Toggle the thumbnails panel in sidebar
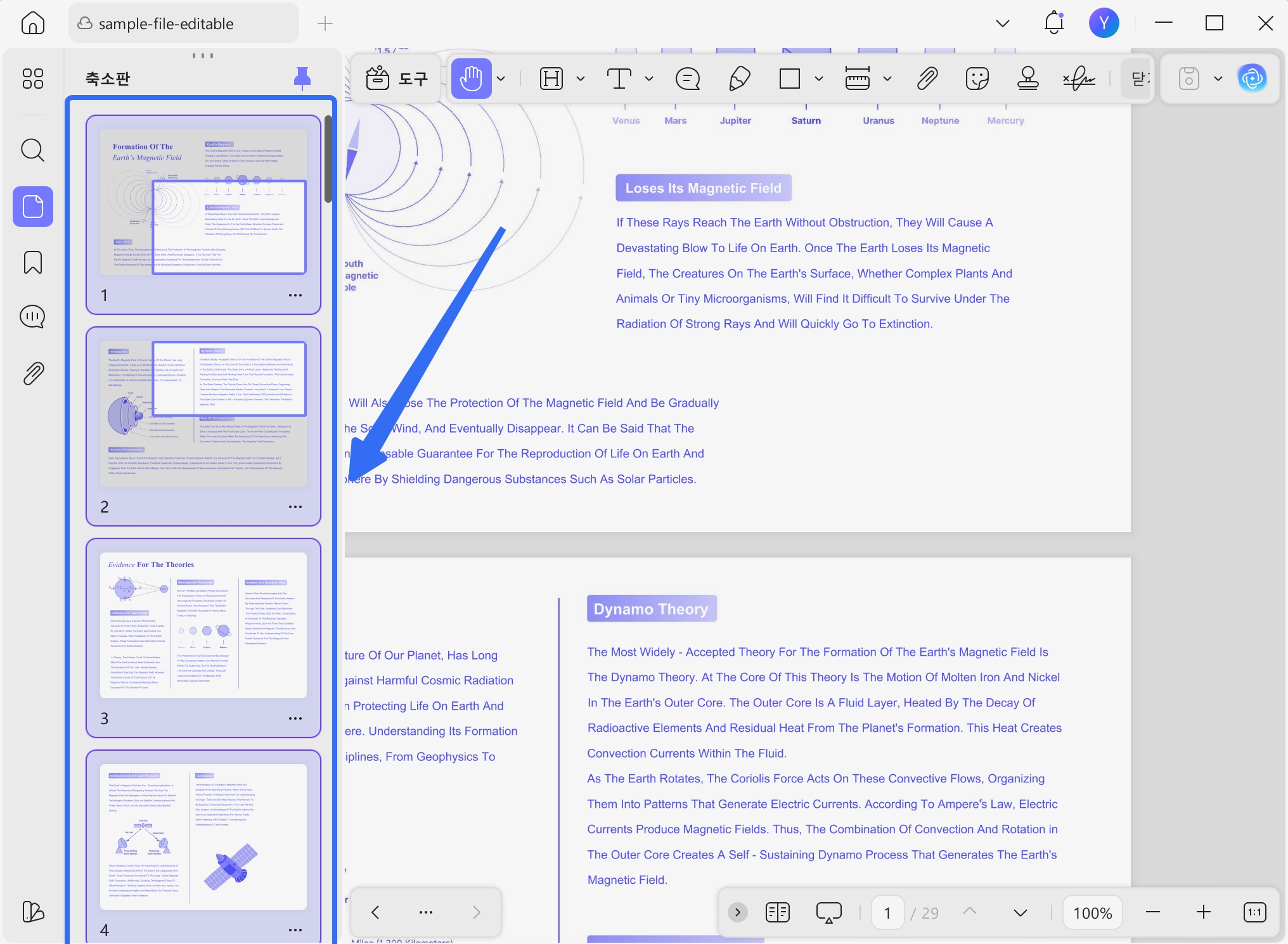The image size is (1288, 944). click(x=33, y=207)
